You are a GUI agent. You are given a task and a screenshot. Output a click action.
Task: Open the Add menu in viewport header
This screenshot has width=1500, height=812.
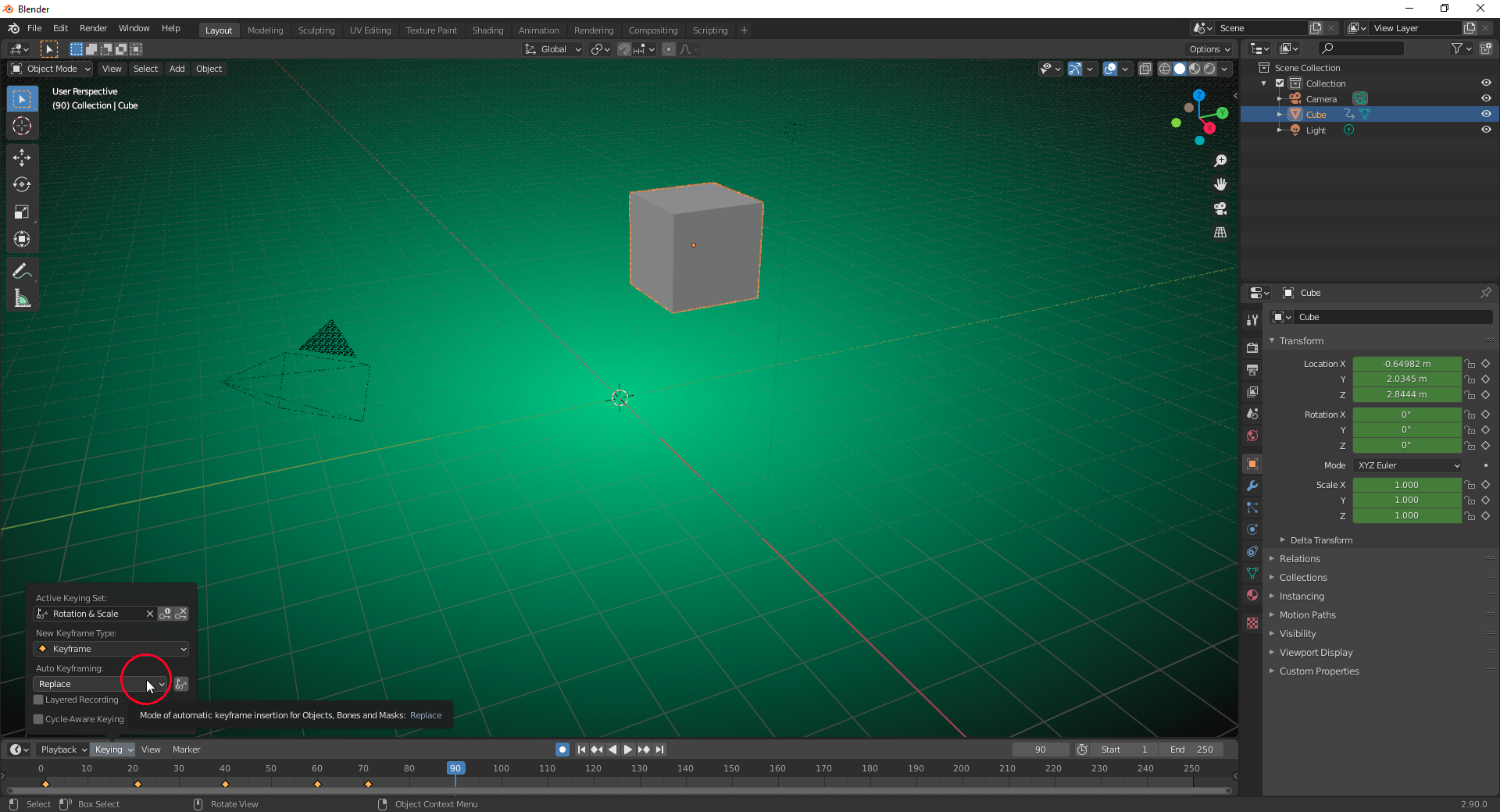[177, 69]
